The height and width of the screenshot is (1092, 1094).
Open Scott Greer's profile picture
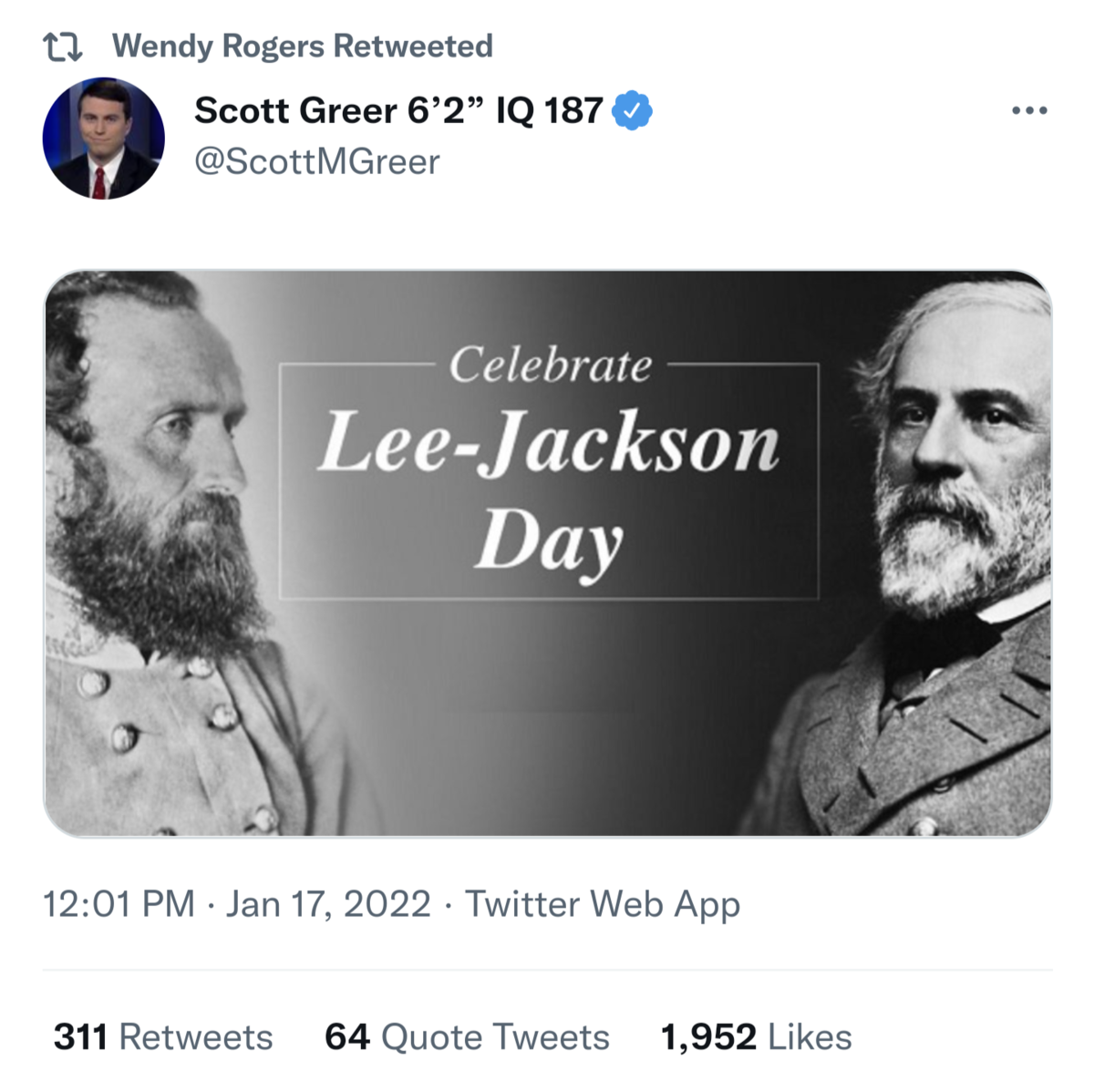(x=104, y=139)
